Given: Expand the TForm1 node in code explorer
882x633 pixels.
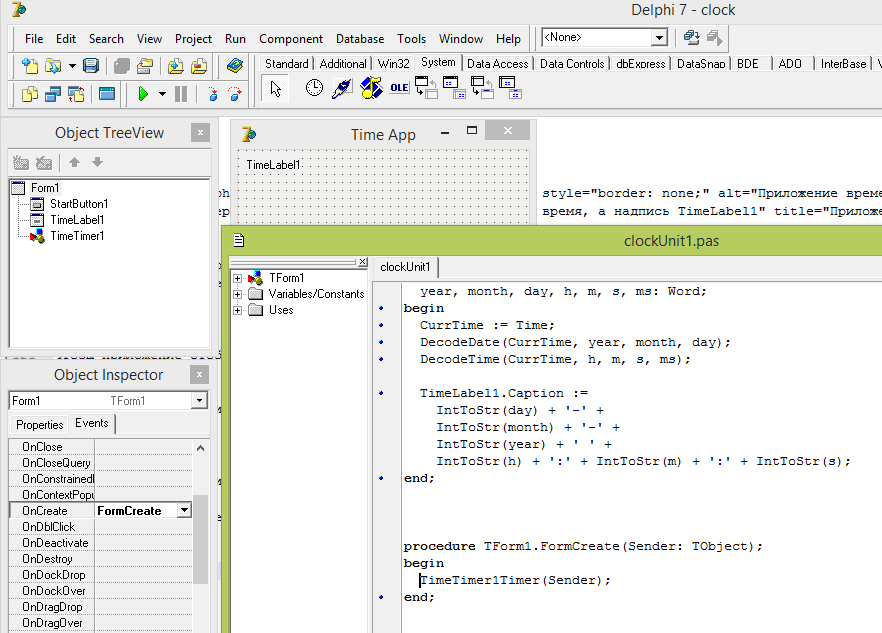Looking at the screenshot, I should click(x=237, y=278).
